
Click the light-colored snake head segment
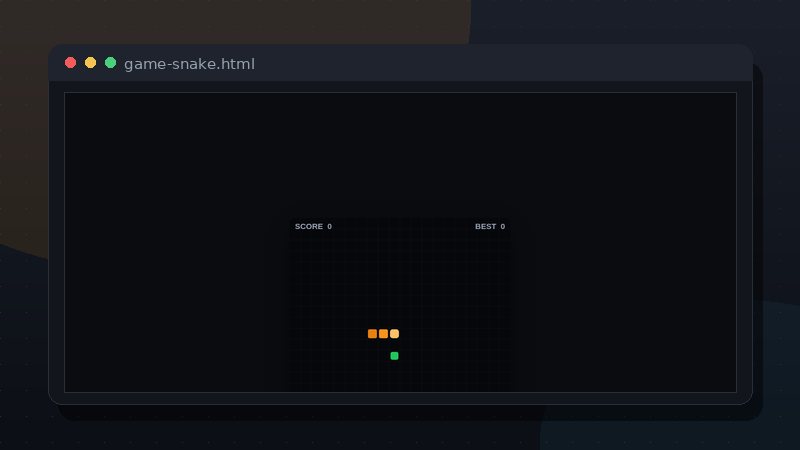[x=394, y=334]
